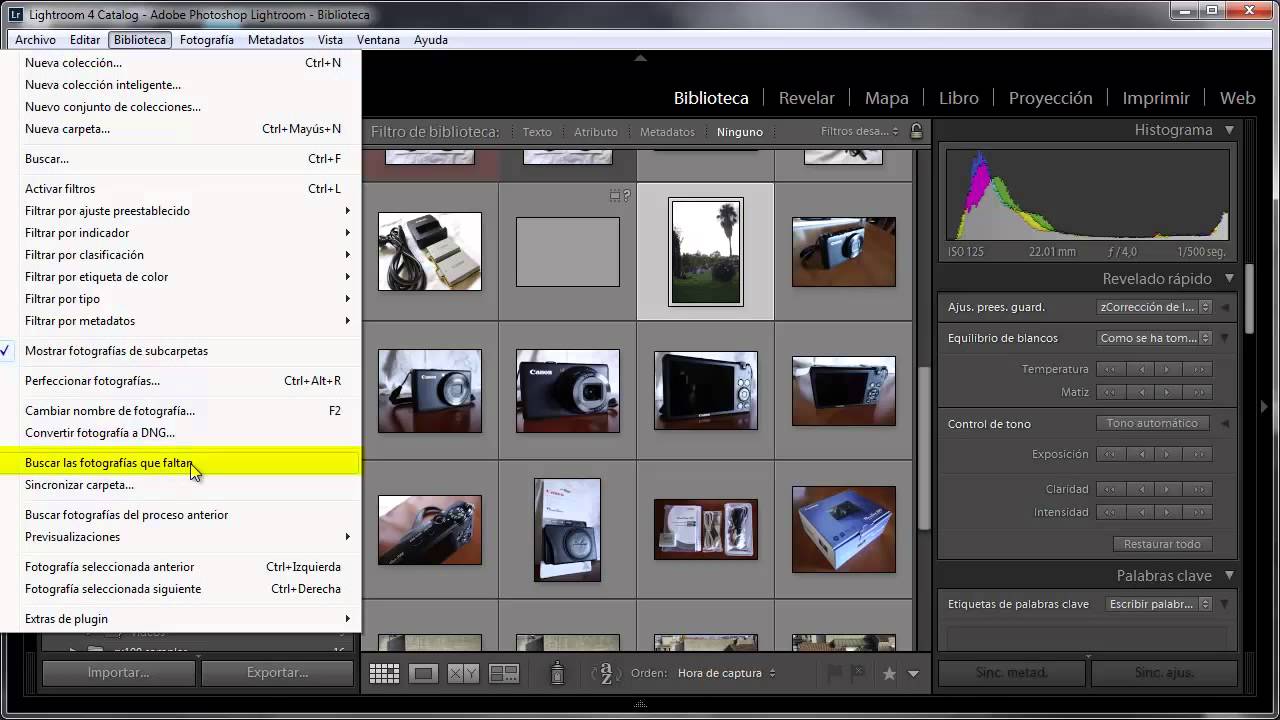This screenshot has height=720, width=1280.
Task: Choose Nueva colección inteligente...
Action: 180,85
